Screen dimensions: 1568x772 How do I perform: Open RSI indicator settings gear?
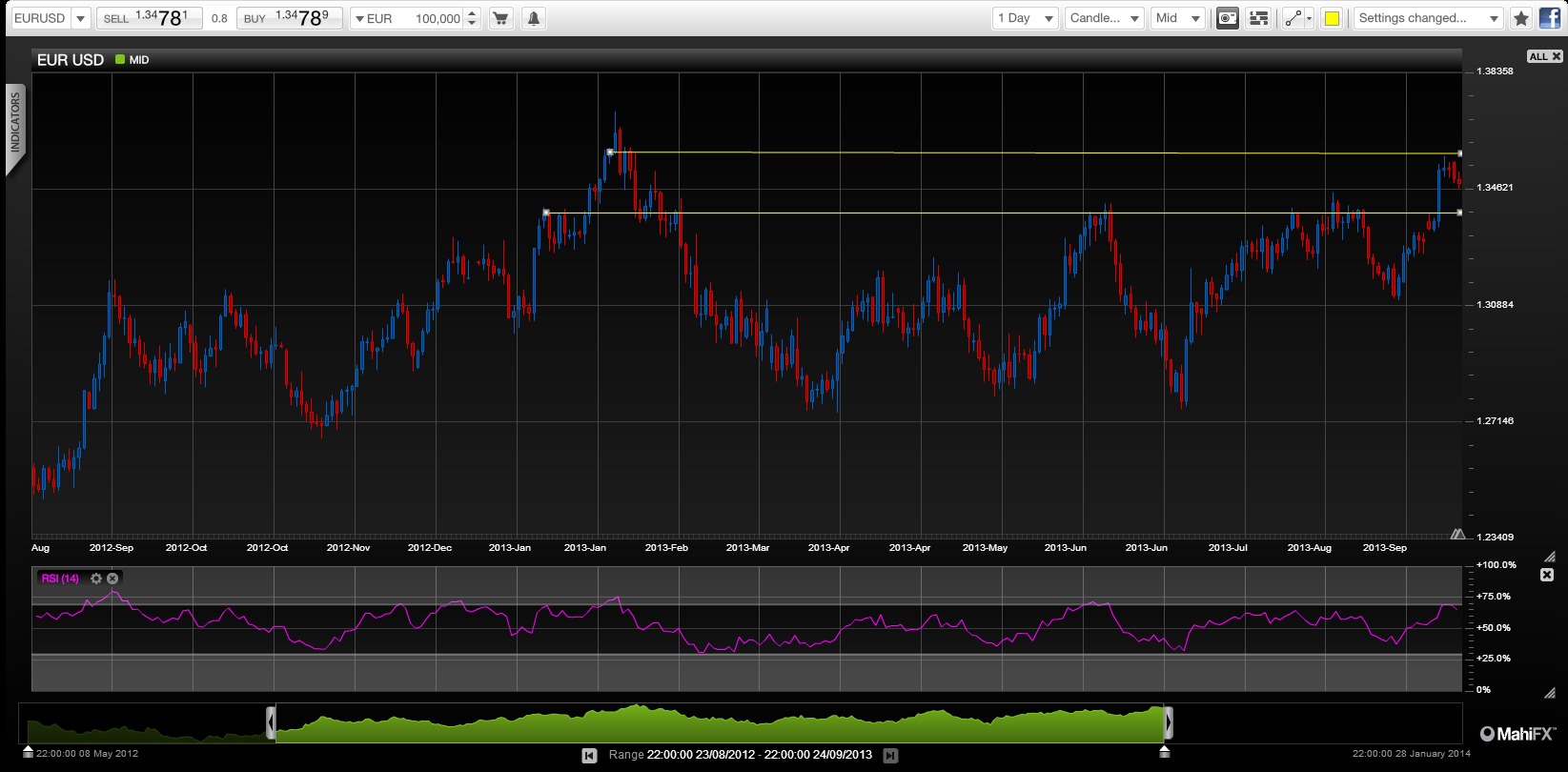[x=96, y=579]
